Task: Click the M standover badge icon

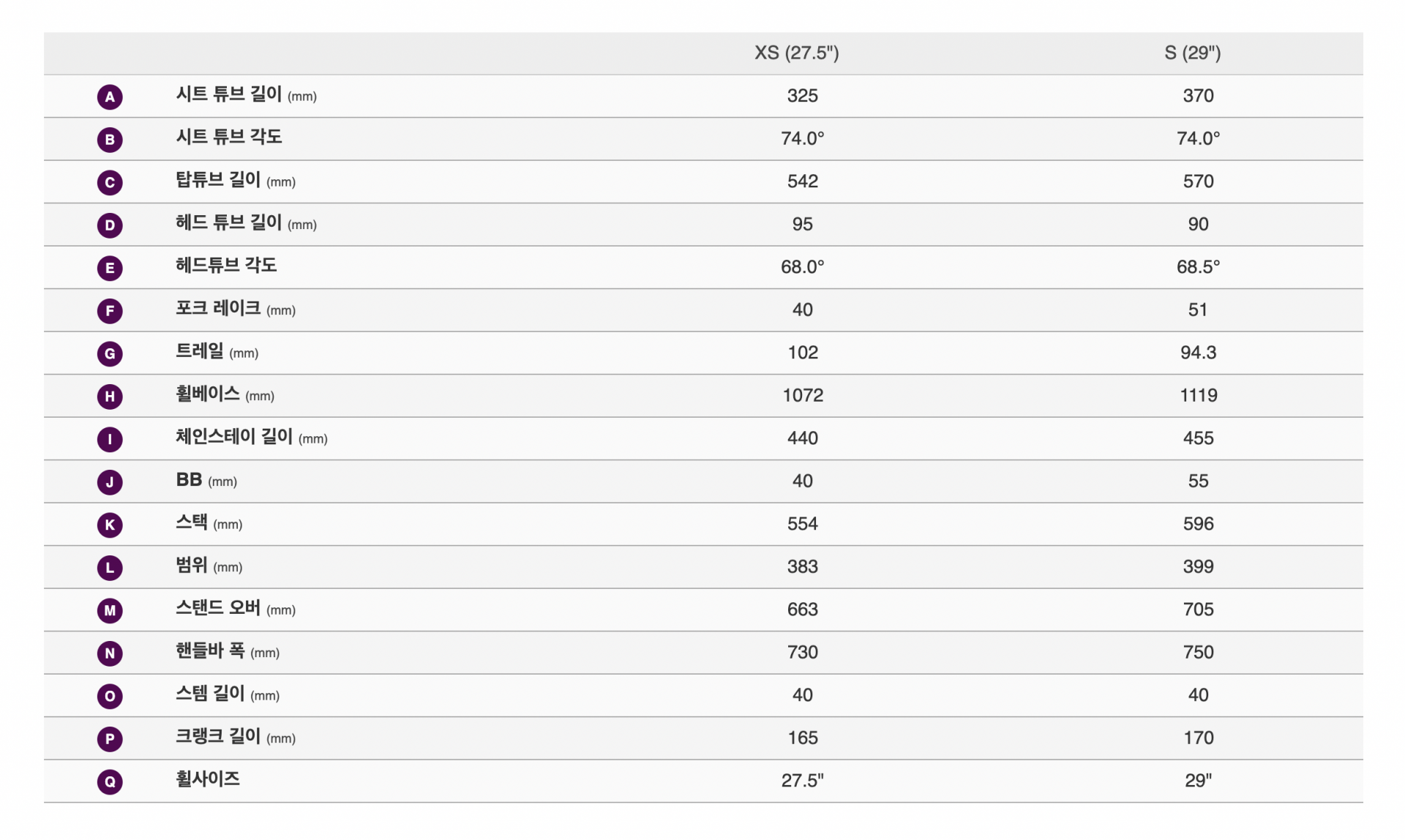Action: pos(110,610)
